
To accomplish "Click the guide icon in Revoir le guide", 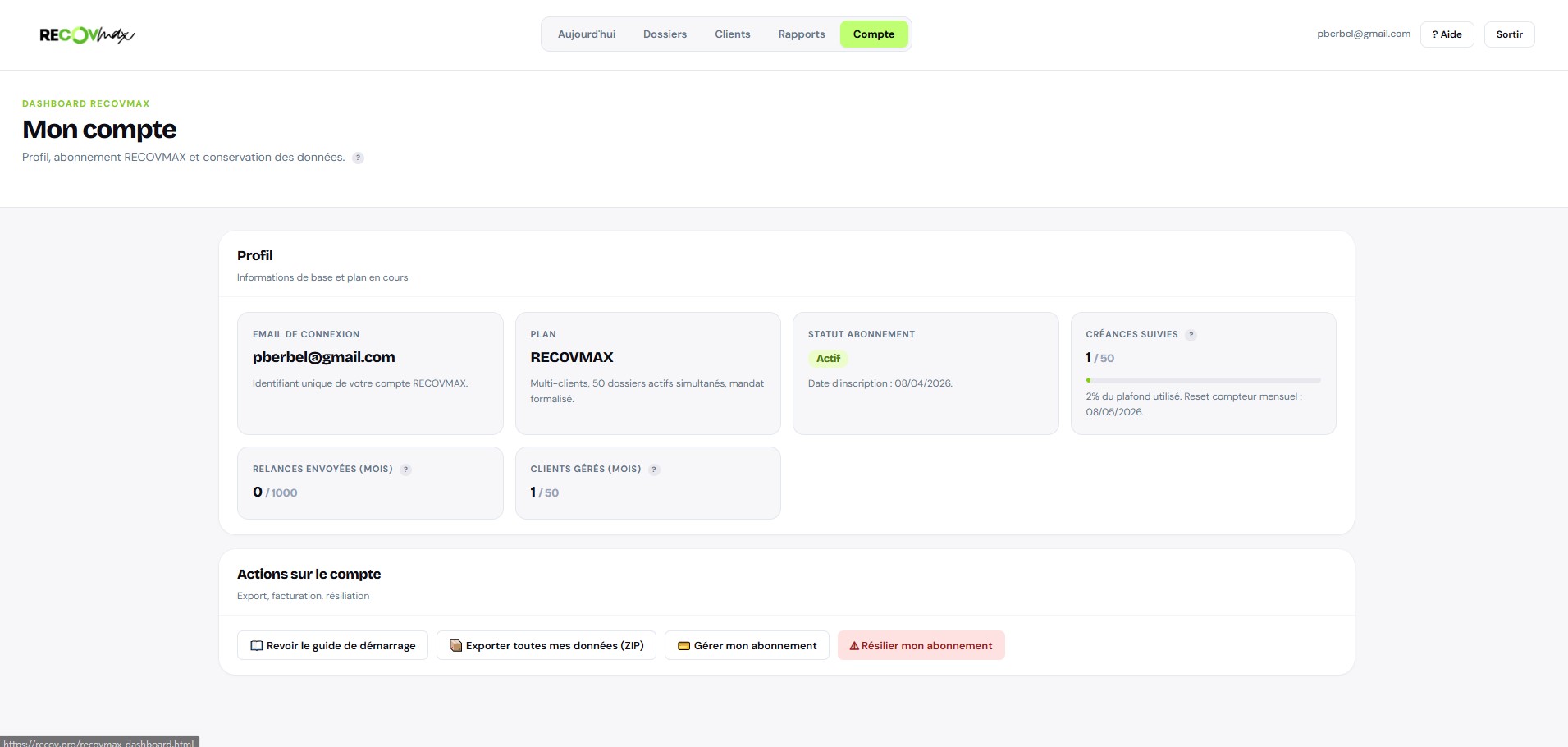I will pos(257,646).
